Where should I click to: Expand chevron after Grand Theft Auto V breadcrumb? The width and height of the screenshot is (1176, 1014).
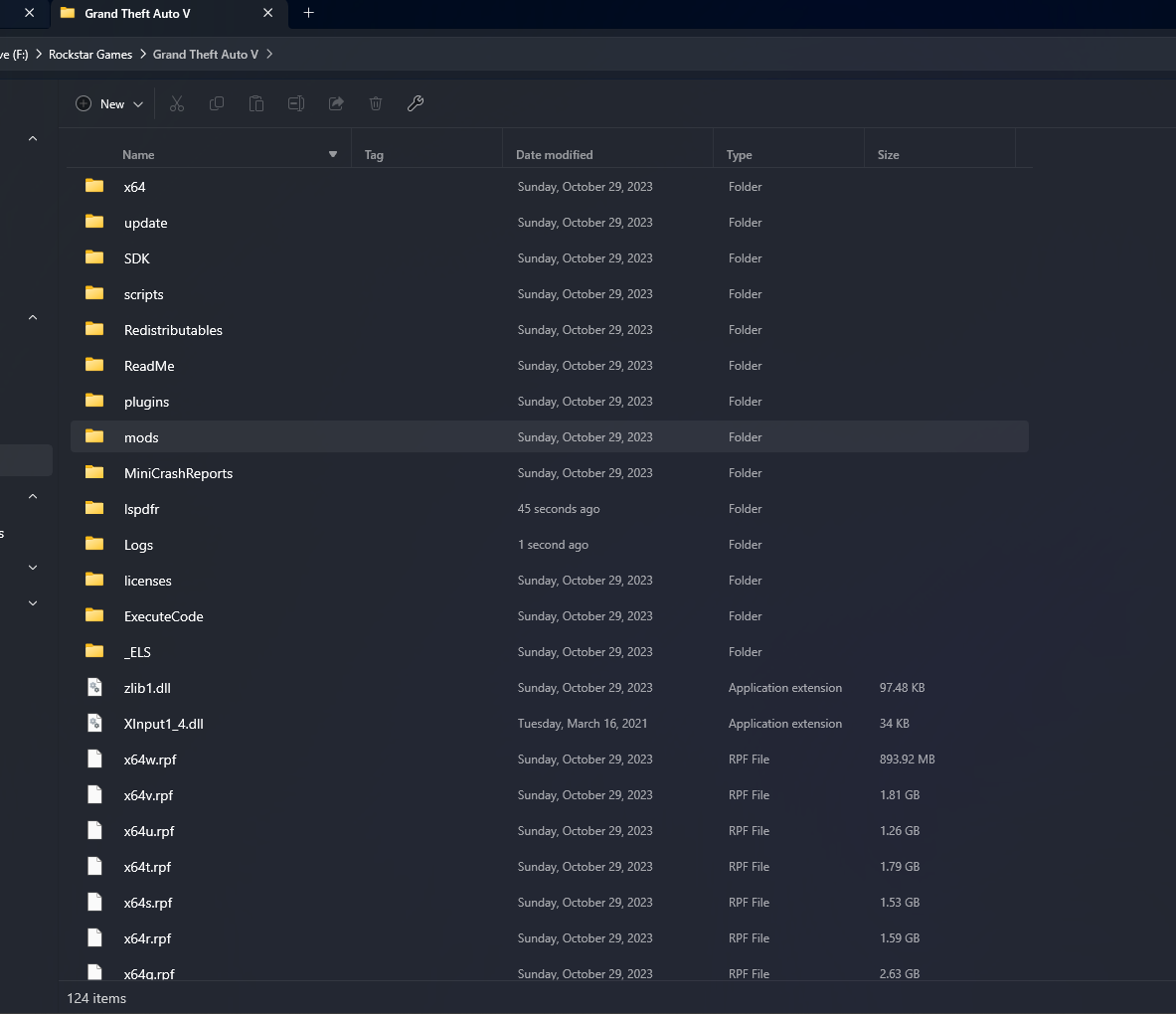269,54
